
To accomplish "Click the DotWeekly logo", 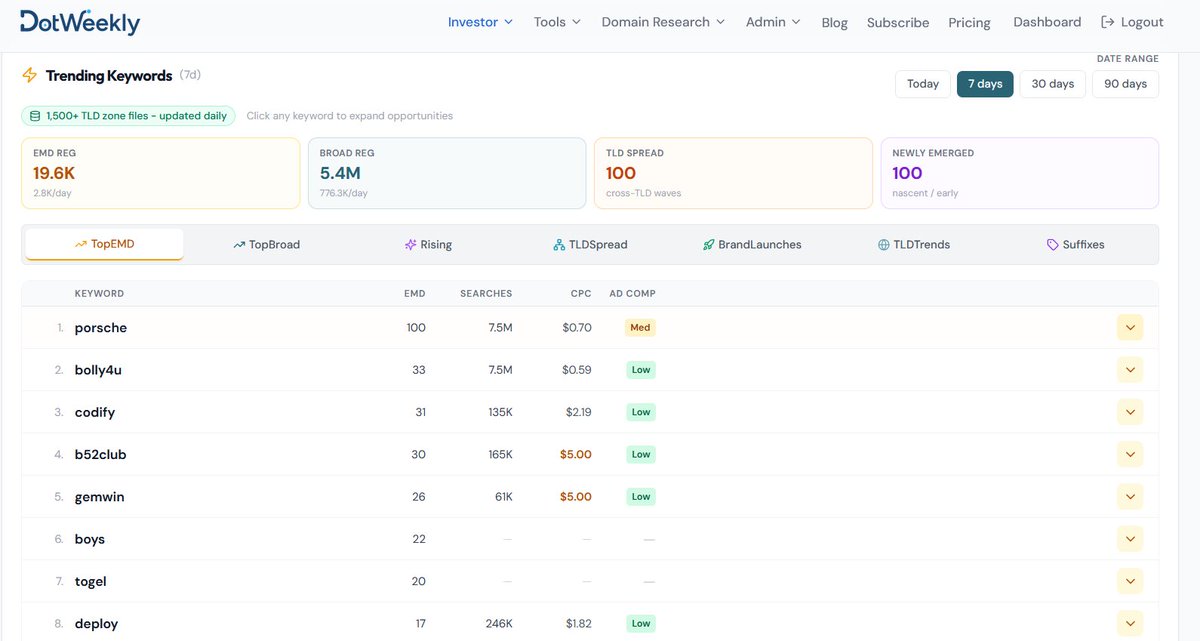I will [80, 21].
